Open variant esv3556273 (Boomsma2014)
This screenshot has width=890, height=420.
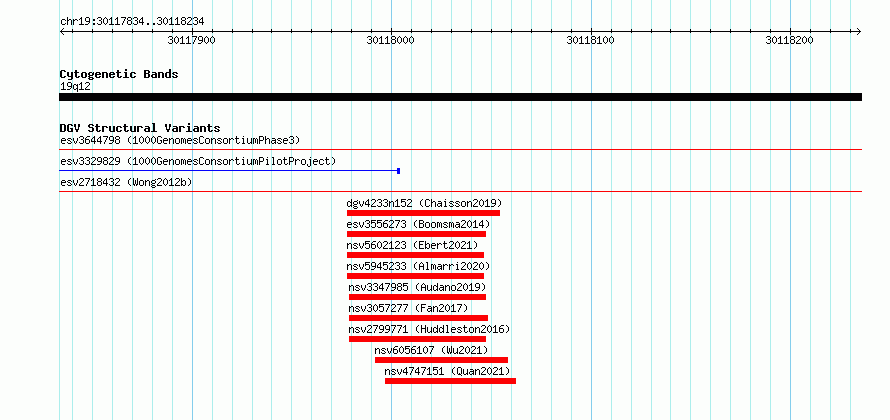(419, 224)
